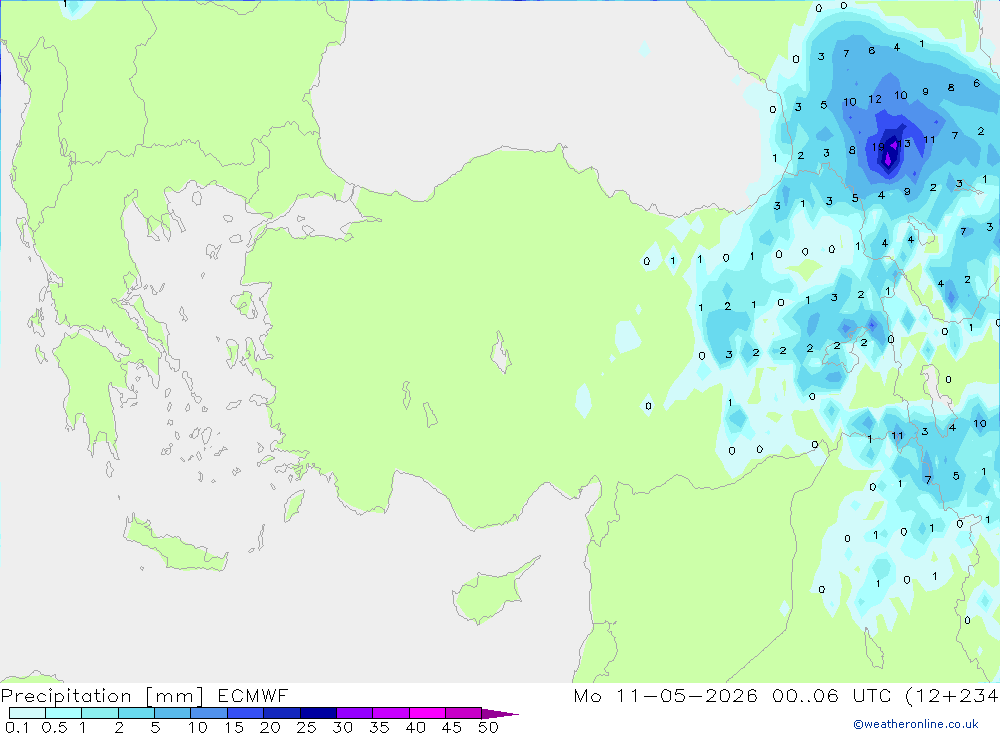
Task: Click the 5–10 mm legend swatch
Action: 172,713
